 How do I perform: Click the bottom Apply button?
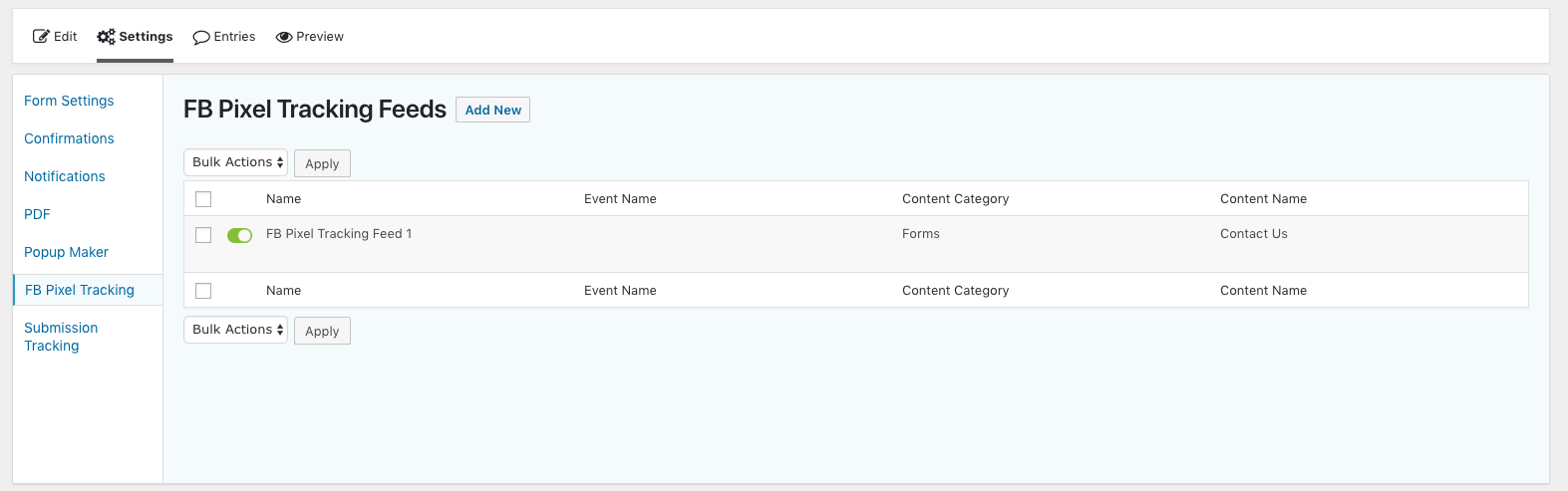322,331
